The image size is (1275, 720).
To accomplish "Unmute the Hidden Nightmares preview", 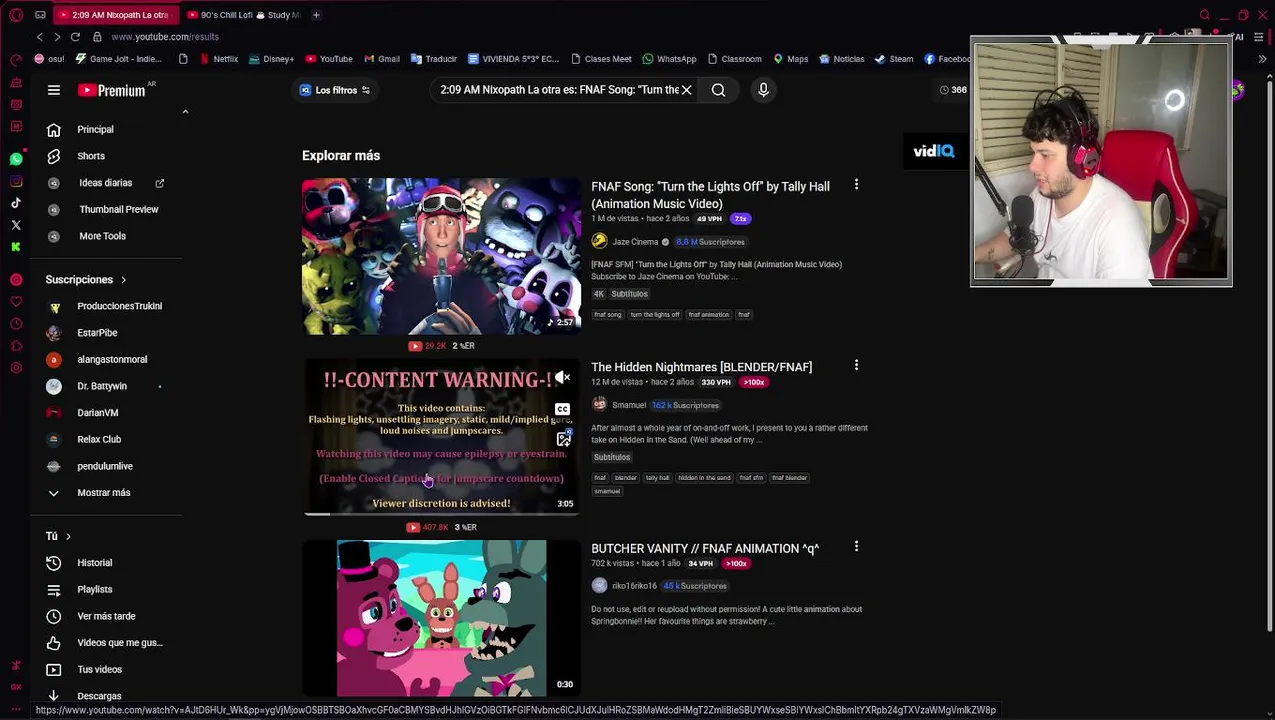I will tap(563, 378).
